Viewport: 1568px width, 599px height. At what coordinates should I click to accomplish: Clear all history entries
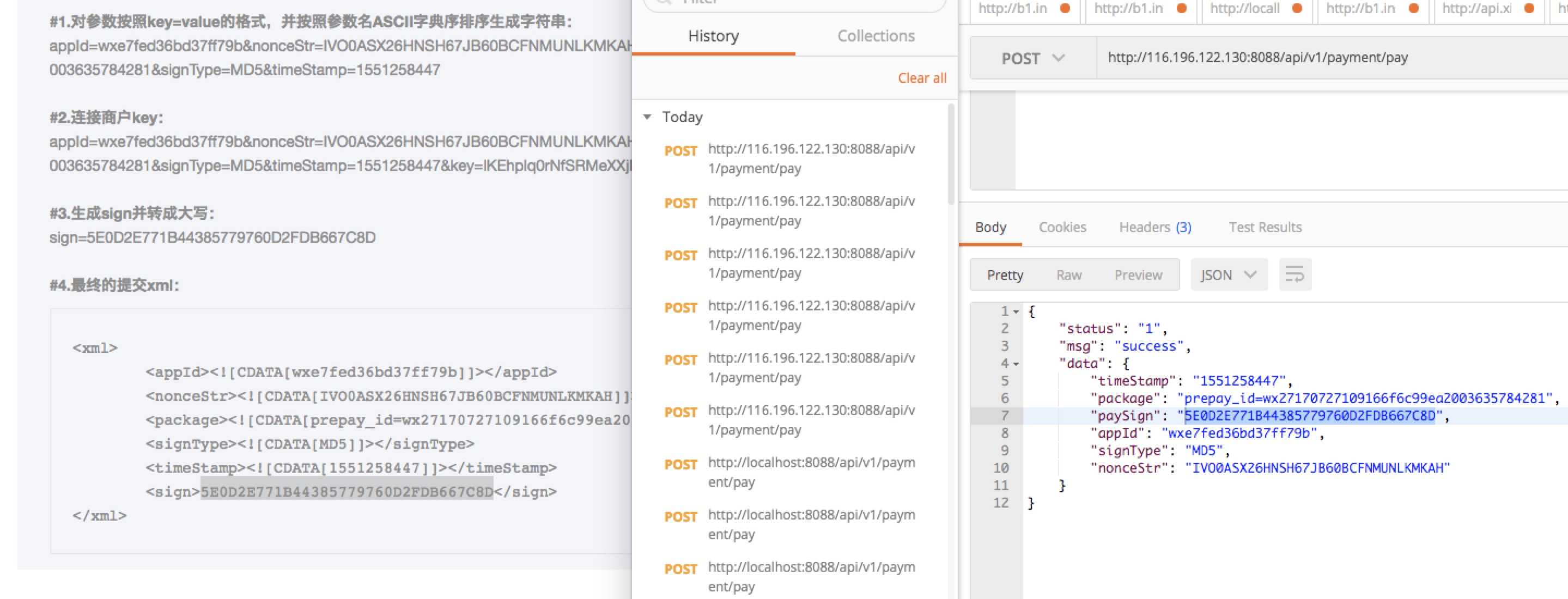pyautogui.click(x=922, y=78)
